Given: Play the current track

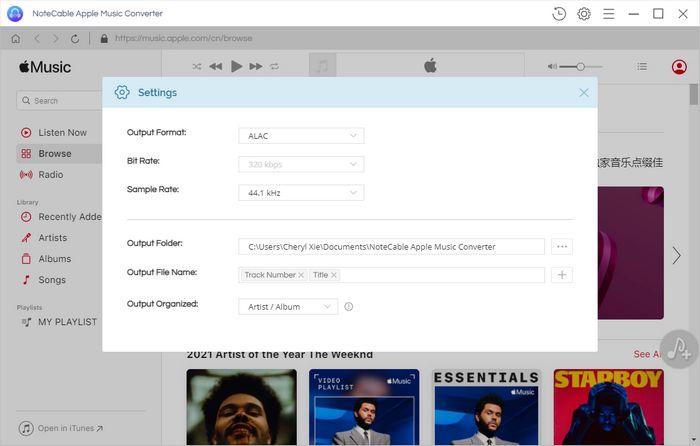Looking at the screenshot, I should point(236,67).
